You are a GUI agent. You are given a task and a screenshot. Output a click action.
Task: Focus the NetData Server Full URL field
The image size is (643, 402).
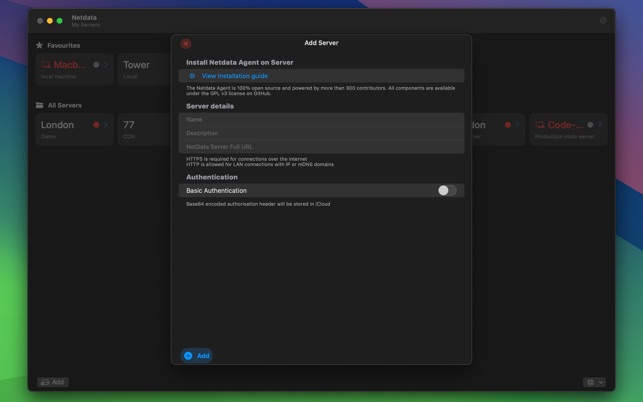click(x=321, y=146)
